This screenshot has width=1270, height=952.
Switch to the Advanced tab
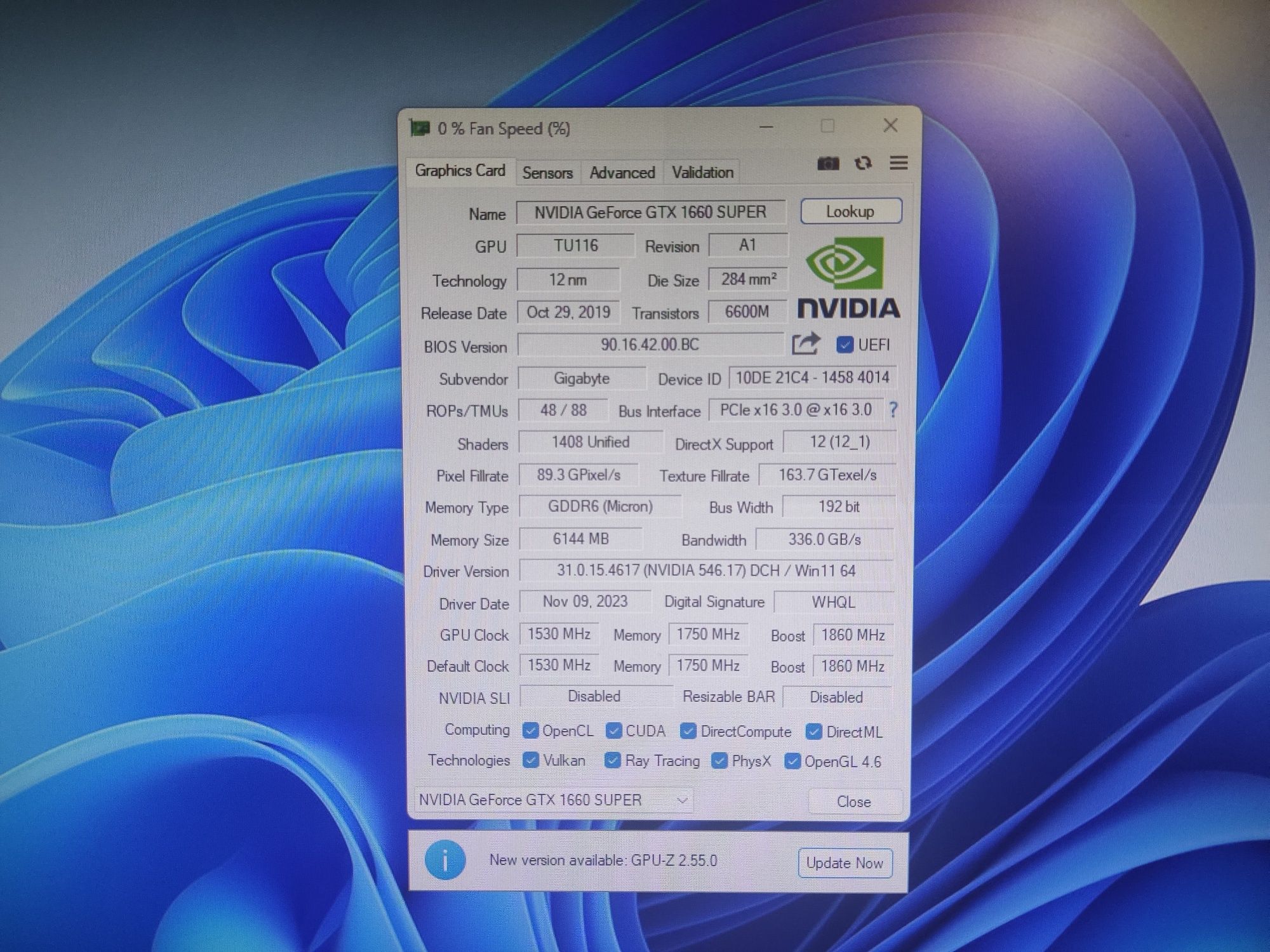click(622, 173)
